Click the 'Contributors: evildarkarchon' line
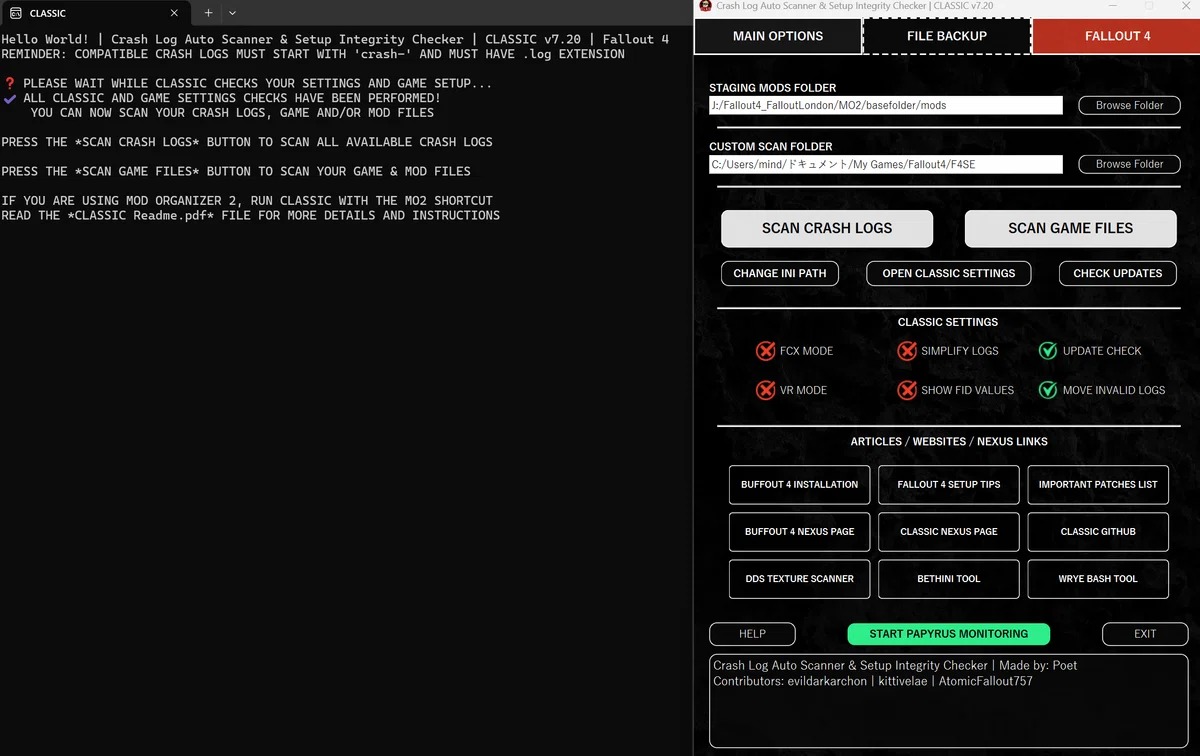1200x756 pixels. [873, 681]
